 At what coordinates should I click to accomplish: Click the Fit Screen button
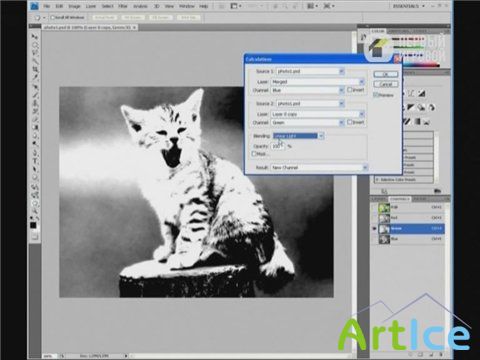tap(132, 17)
